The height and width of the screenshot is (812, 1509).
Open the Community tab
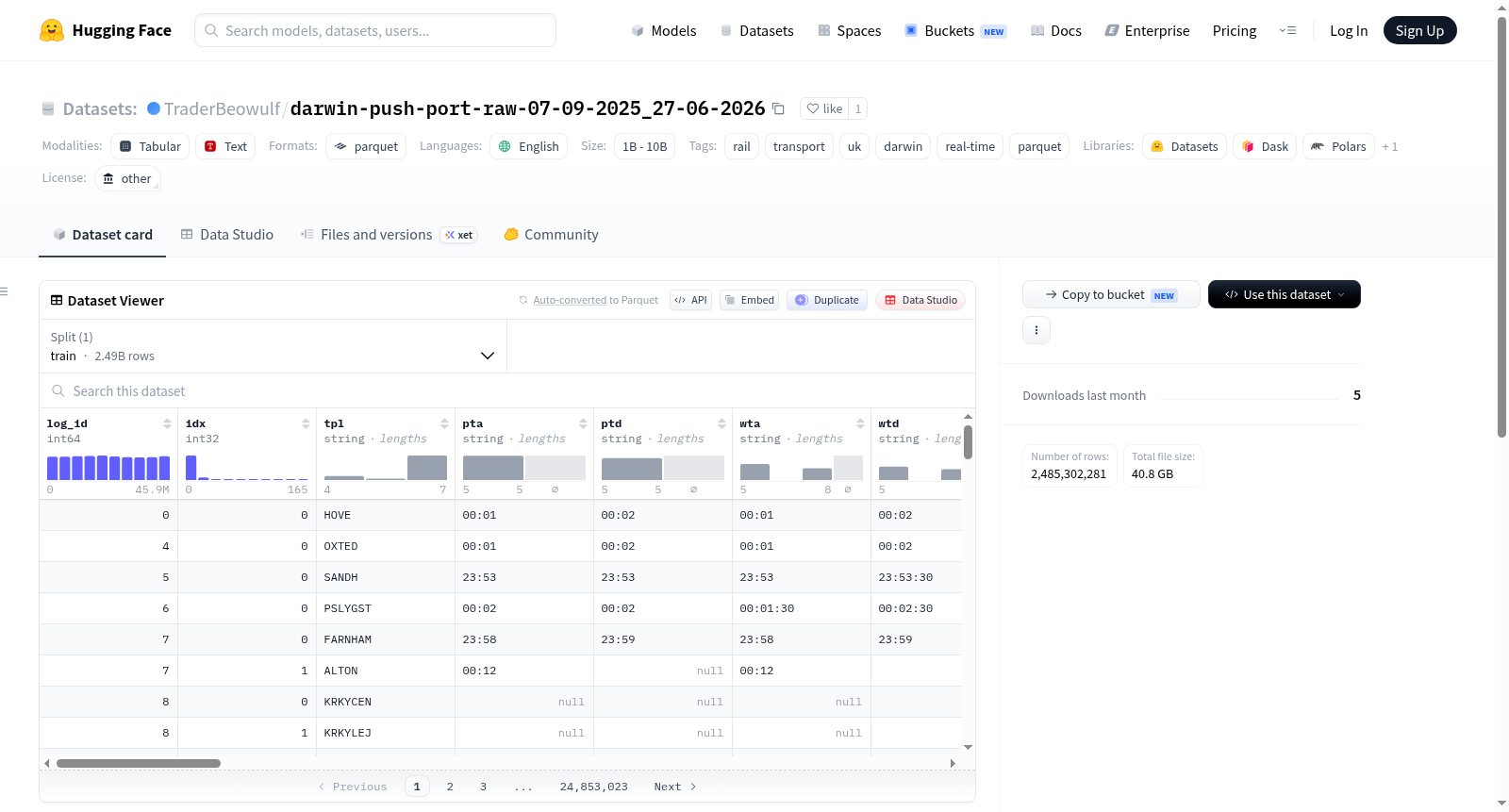pyautogui.click(x=551, y=235)
